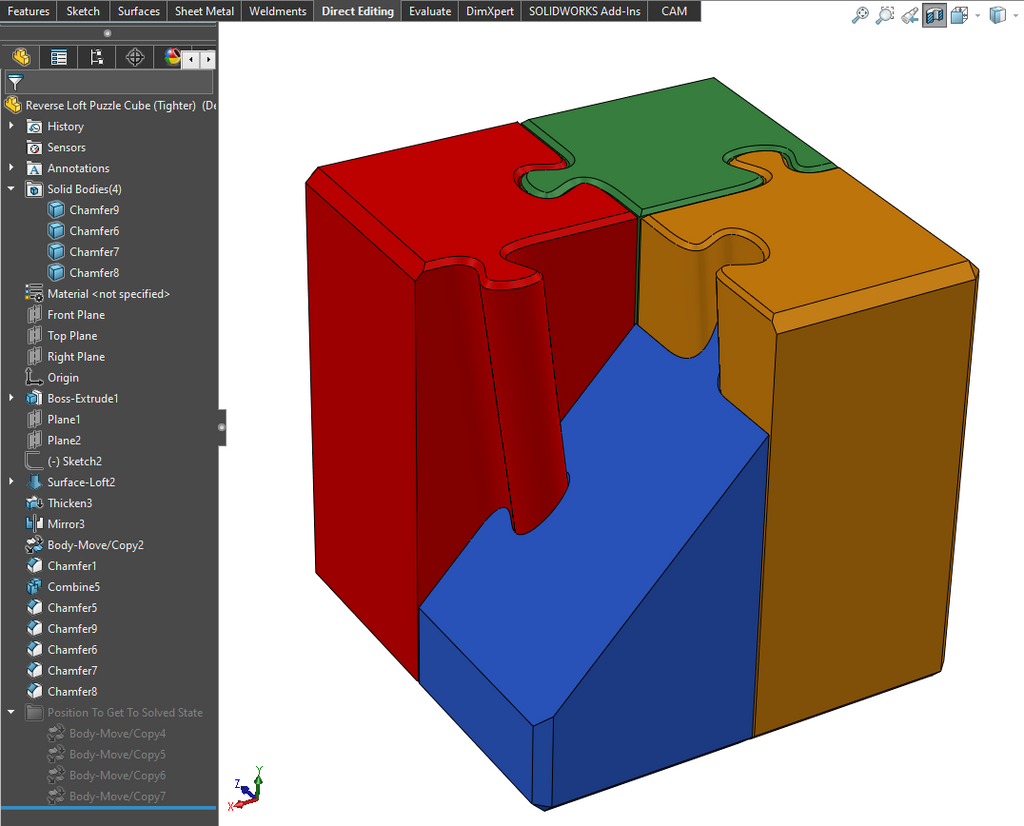Collapse Position To Get To Solved State folder
Viewport: 1024px width, 826px height.
click(11, 712)
